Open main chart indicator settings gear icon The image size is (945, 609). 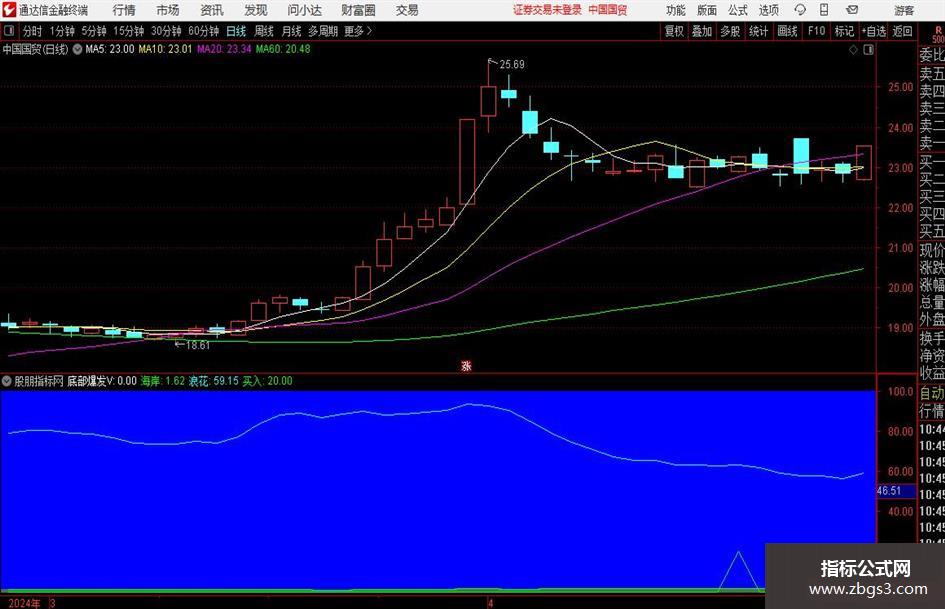[77, 49]
